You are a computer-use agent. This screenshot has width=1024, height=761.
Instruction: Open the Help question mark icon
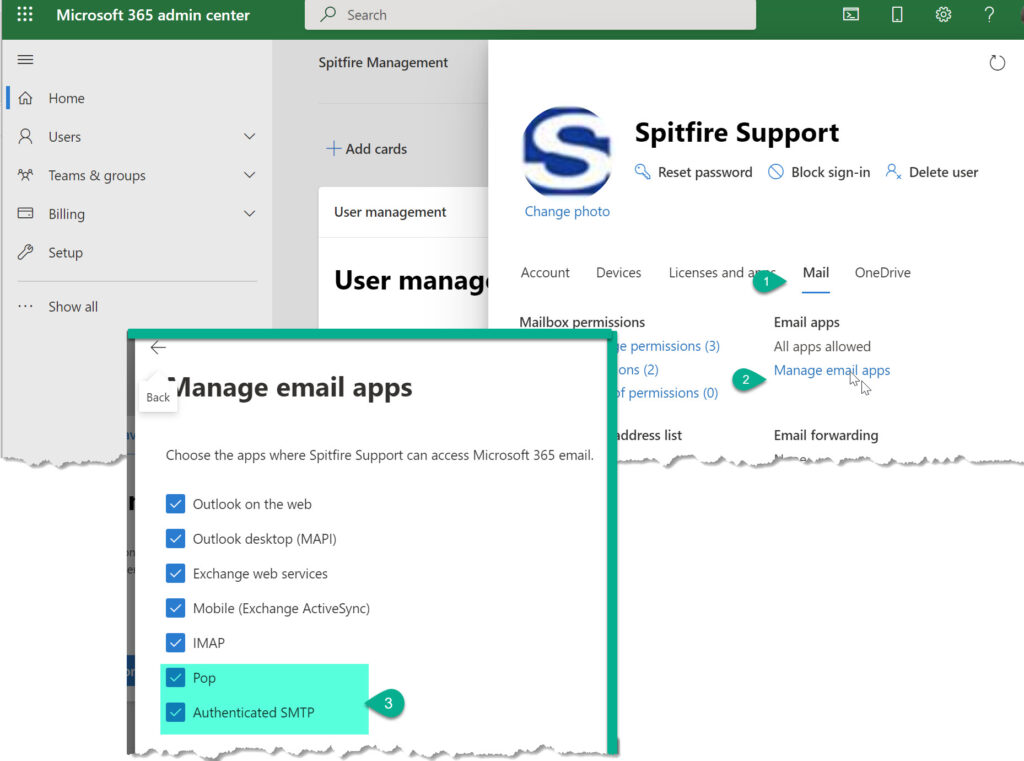click(989, 14)
